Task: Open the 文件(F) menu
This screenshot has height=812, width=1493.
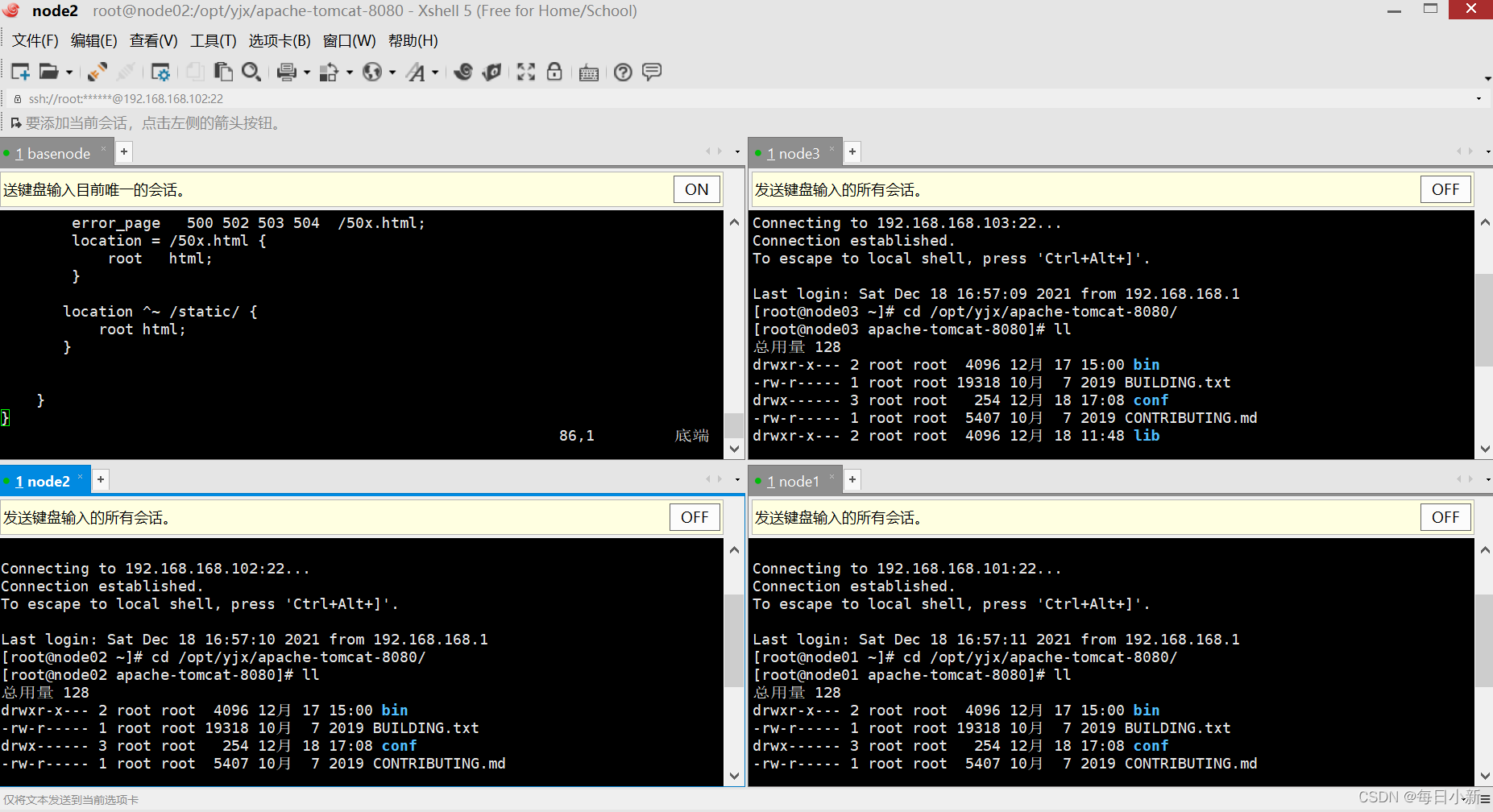Action: (35, 41)
